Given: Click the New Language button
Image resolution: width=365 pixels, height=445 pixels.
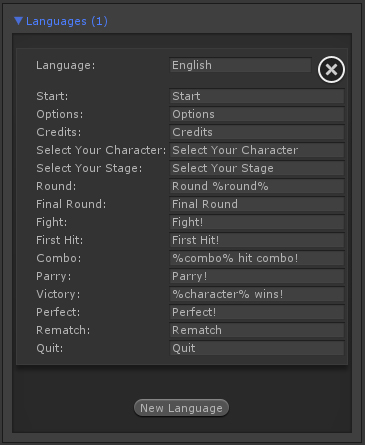Looking at the screenshot, I should click(x=181, y=408).
